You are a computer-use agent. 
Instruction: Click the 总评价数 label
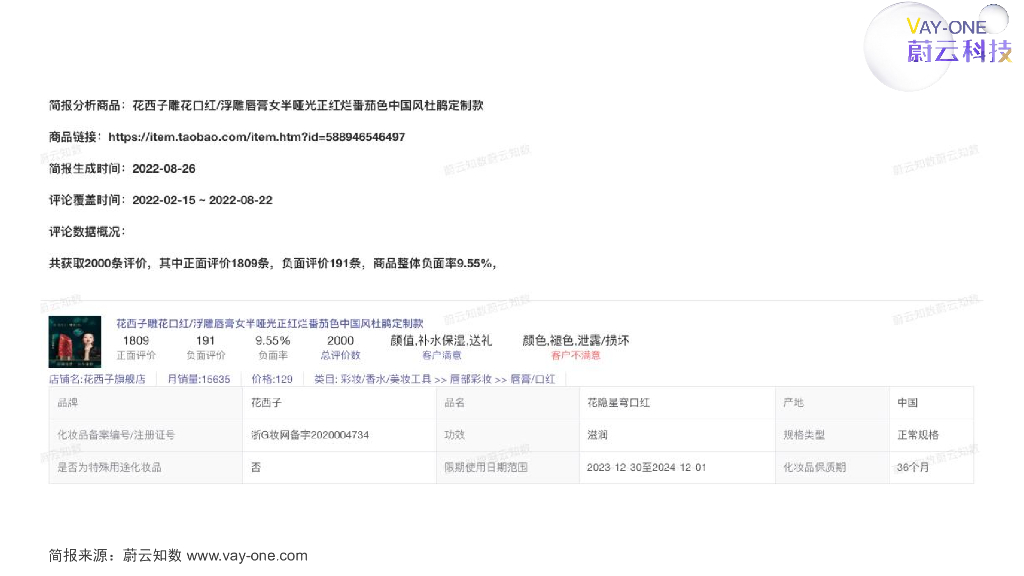pos(340,355)
